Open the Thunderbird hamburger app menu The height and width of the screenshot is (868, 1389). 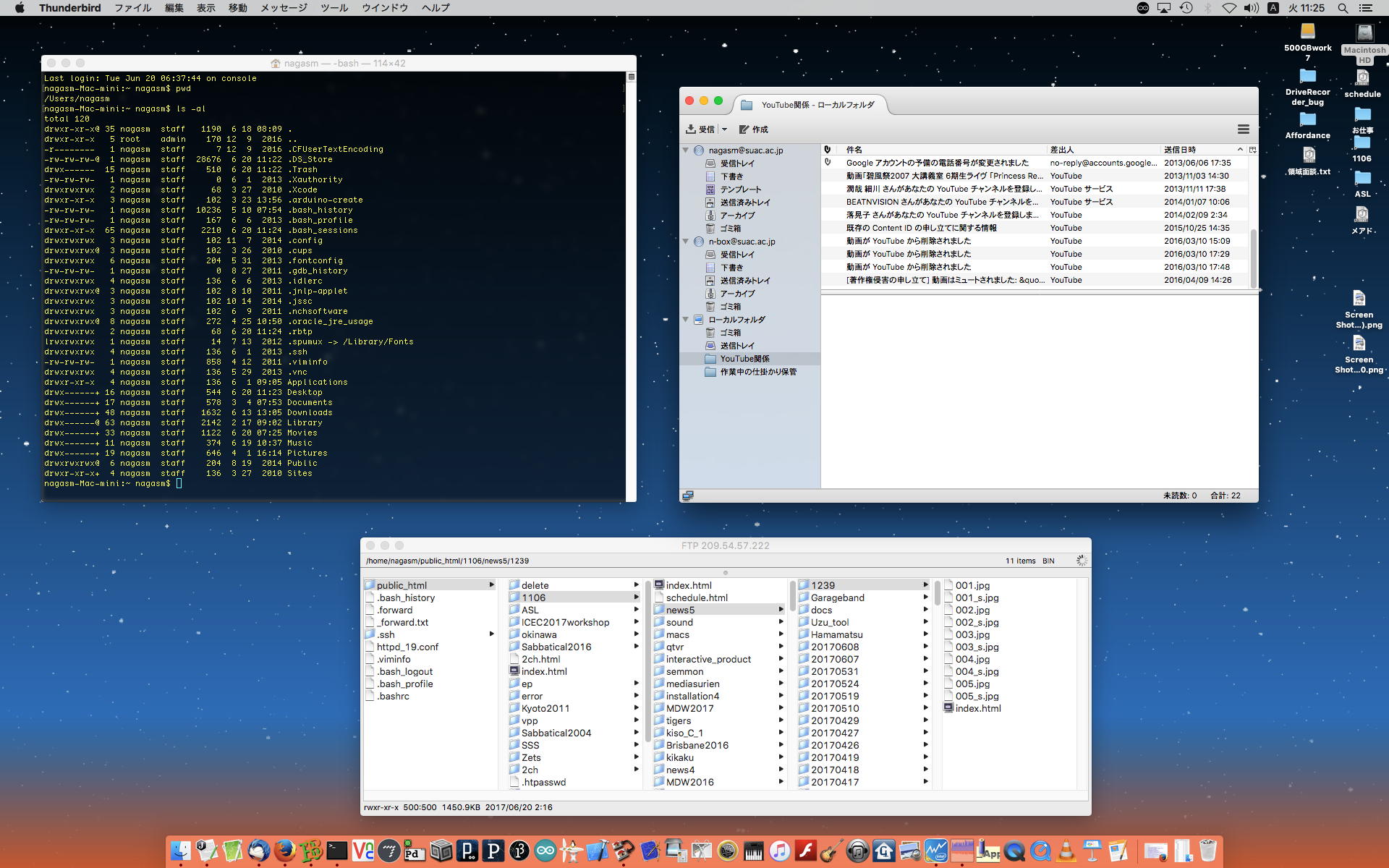tap(1243, 129)
